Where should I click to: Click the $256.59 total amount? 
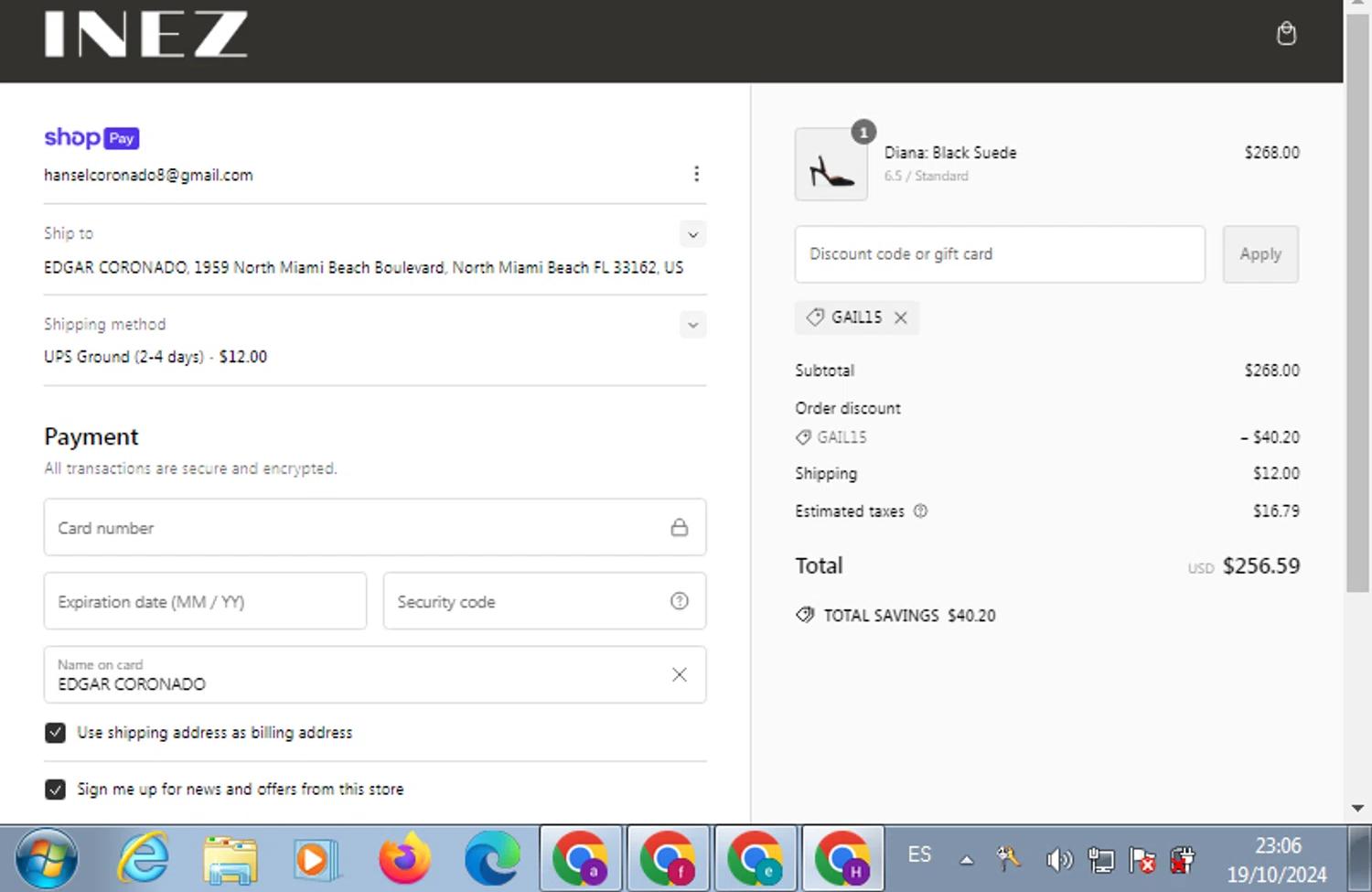[x=1261, y=565]
